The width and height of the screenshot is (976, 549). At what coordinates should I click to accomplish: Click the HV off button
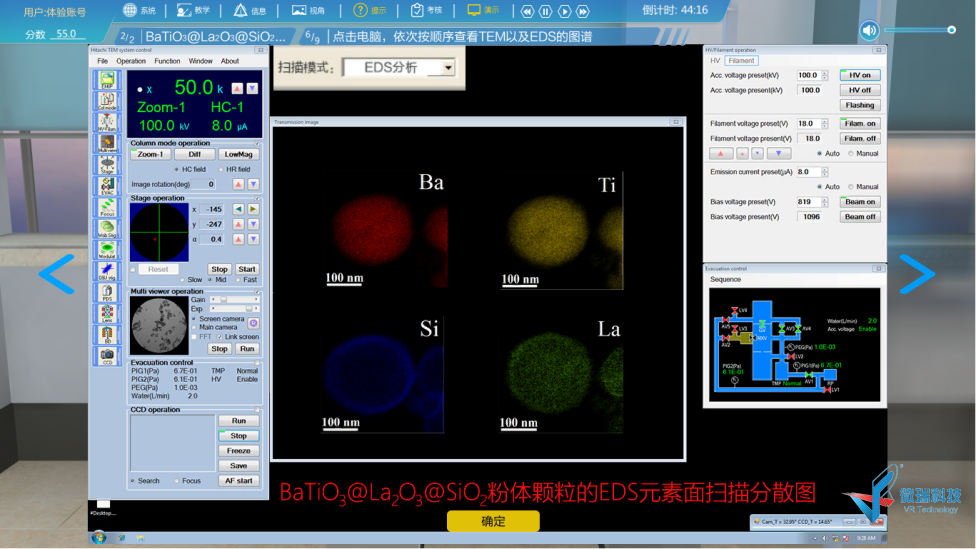(860, 90)
